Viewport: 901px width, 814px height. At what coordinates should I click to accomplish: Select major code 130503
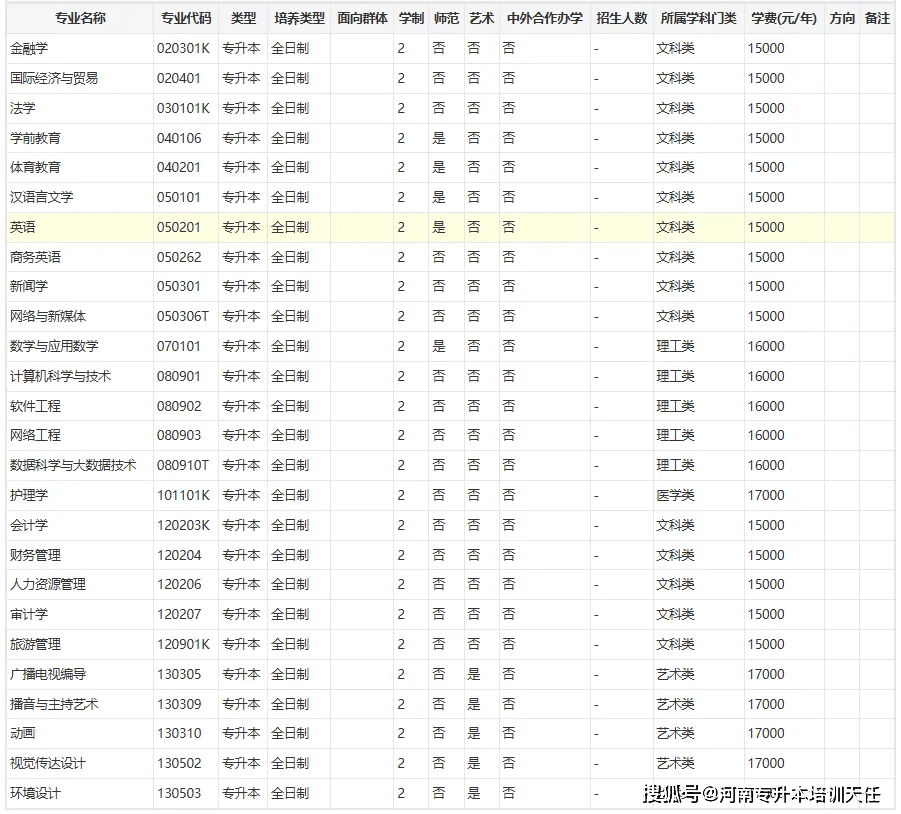(x=179, y=793)
